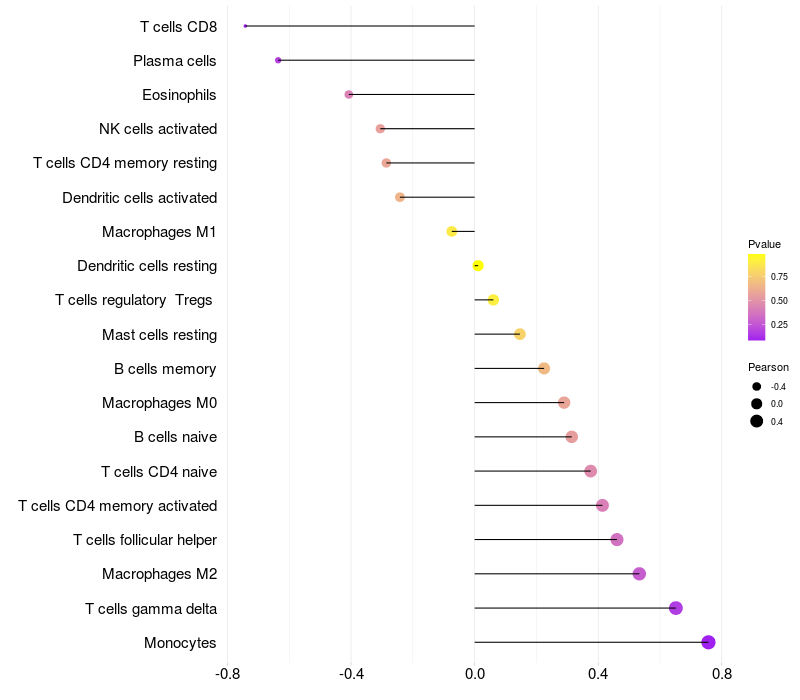
Task: Select the T cells CD4 naive dot
Action: tap(591, 471)
